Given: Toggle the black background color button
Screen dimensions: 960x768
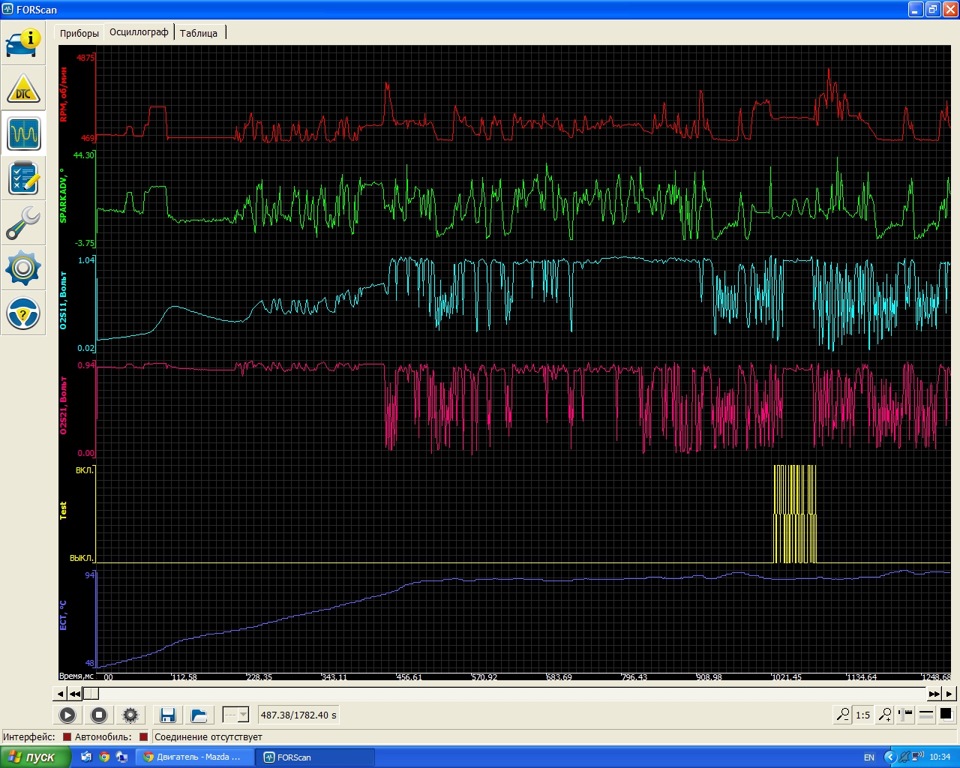Looking at the screenshot, I should (x=945, y=715).
